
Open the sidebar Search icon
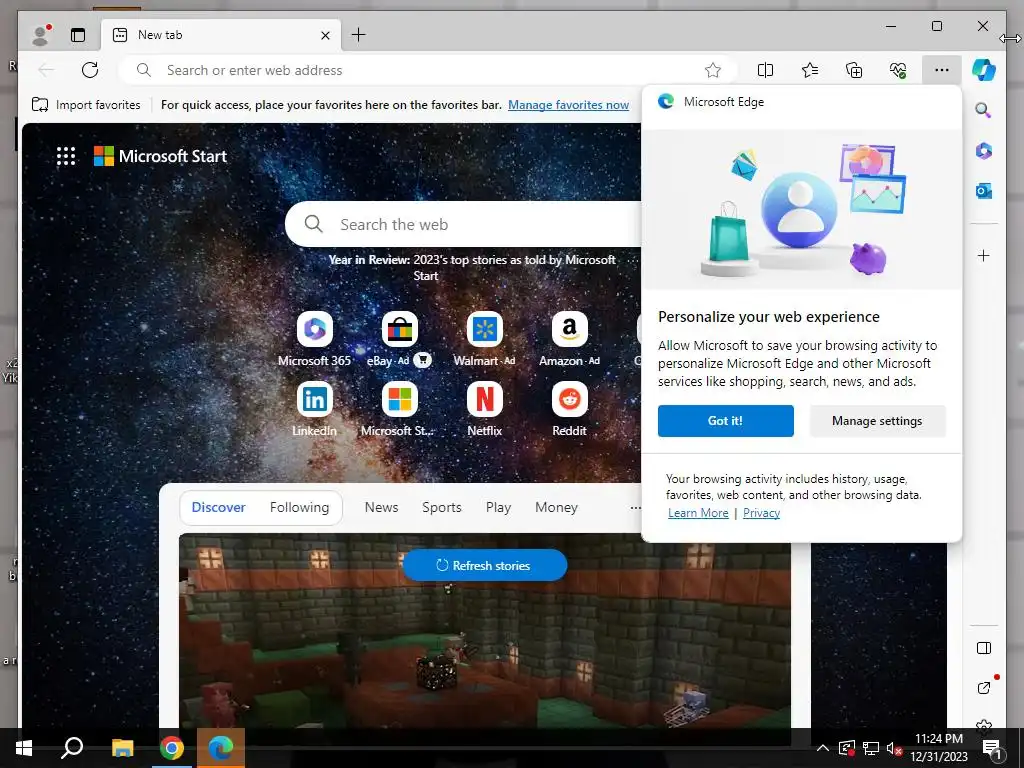(x=984, y=110)
